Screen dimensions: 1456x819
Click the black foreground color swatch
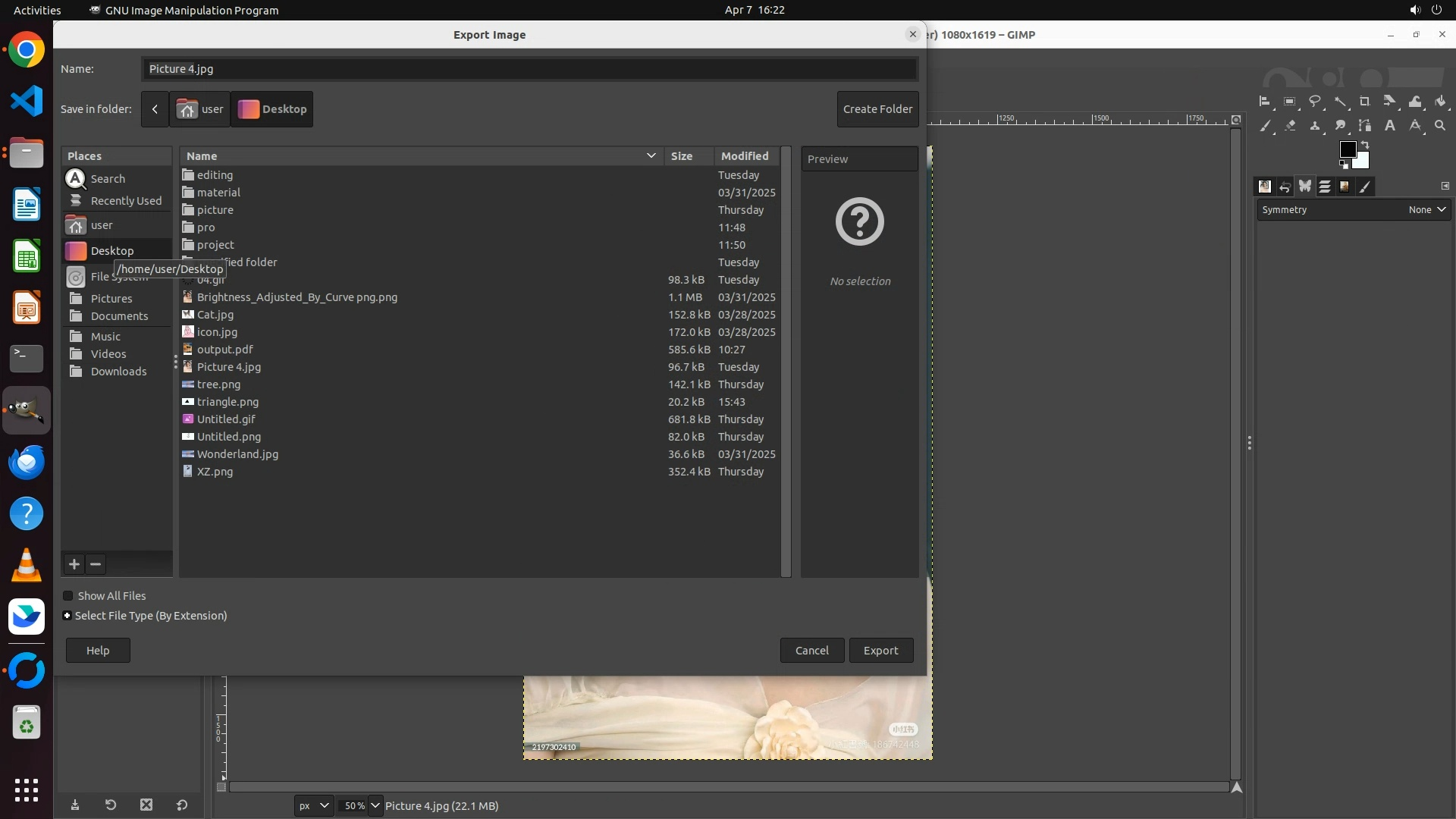click(1347, 149)
